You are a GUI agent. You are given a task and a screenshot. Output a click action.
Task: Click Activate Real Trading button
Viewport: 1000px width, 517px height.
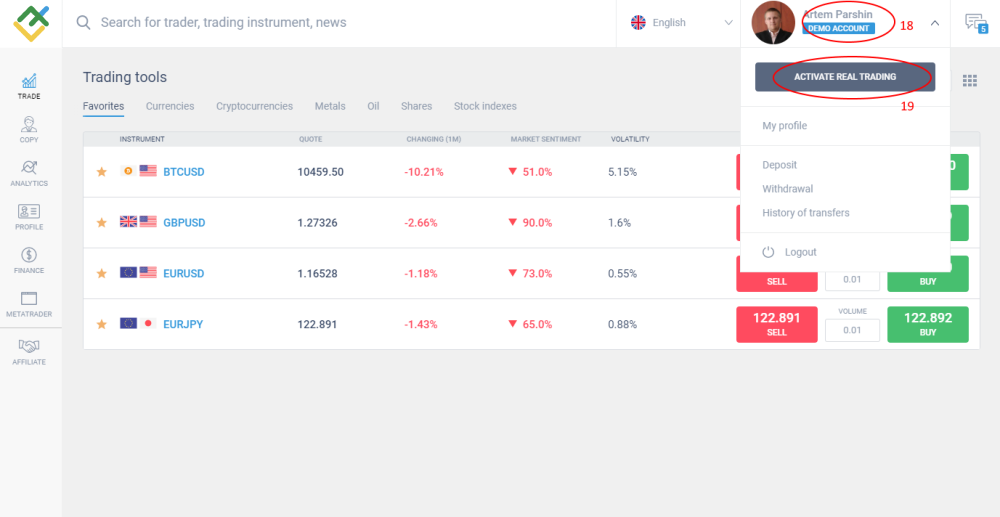[845, 77]
